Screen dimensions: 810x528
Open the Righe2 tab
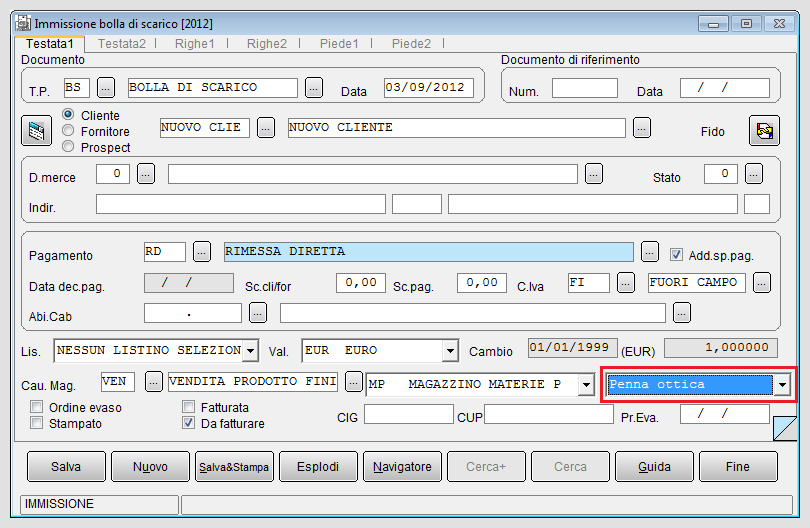267,44
